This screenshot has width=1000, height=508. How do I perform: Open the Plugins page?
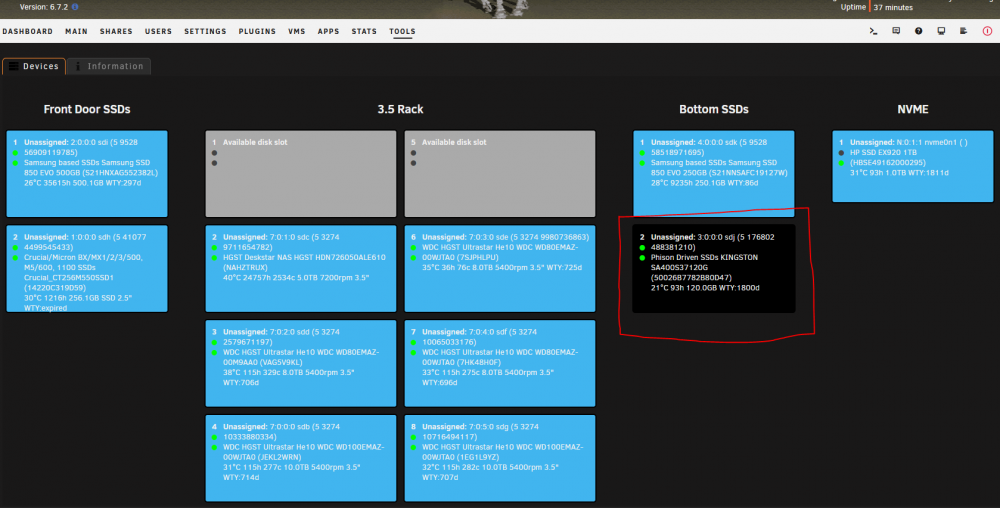click(257, 31)
